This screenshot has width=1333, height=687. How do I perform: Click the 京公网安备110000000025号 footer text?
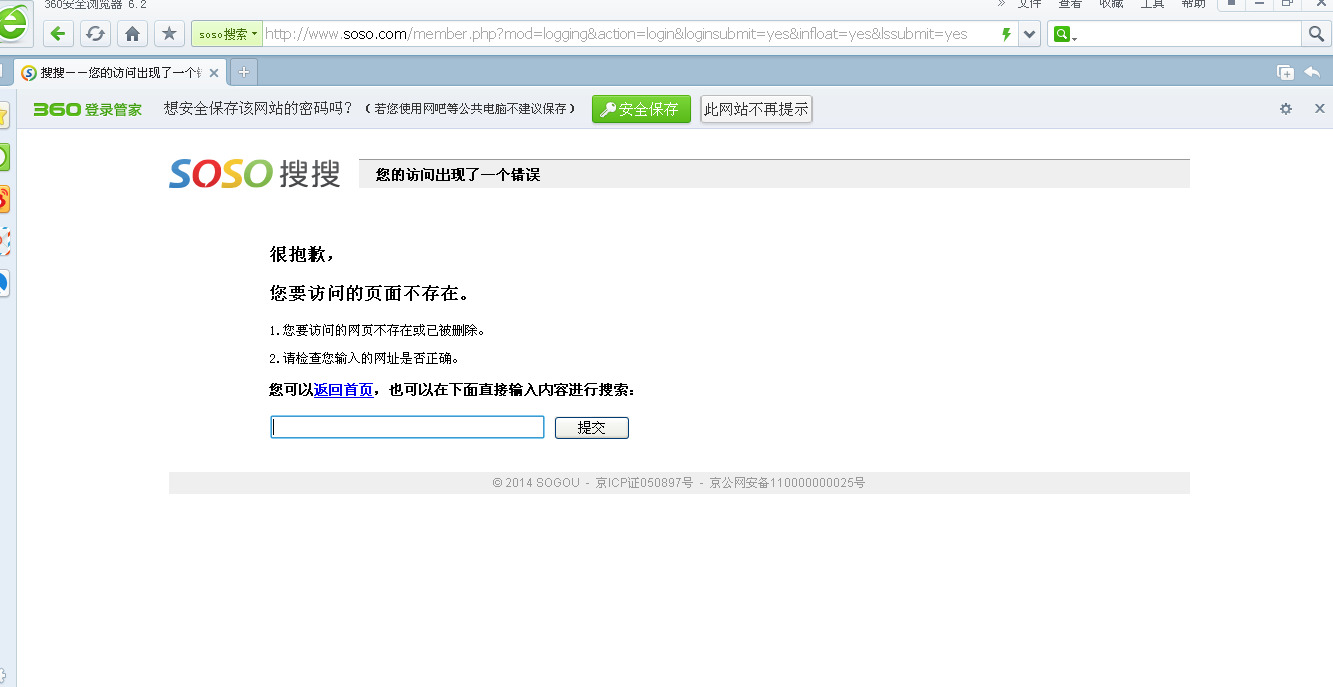coord(787,483)
